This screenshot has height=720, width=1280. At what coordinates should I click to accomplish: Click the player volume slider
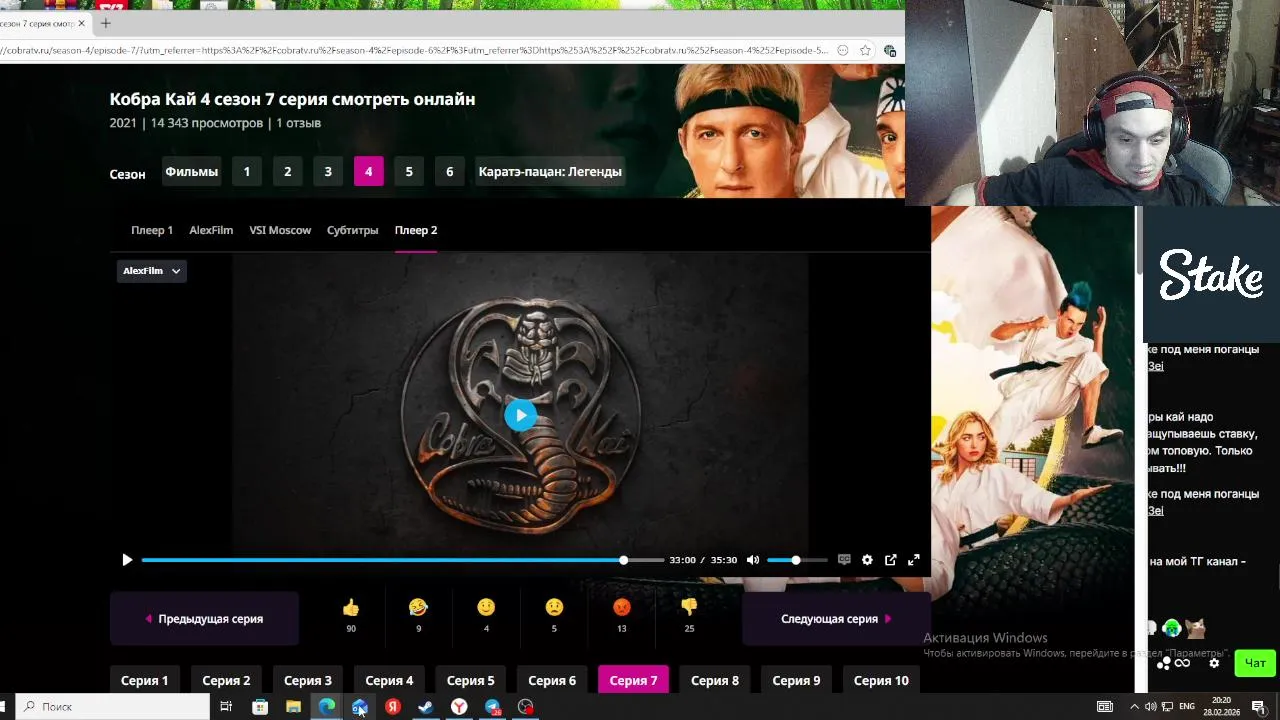tap(797, 560)
